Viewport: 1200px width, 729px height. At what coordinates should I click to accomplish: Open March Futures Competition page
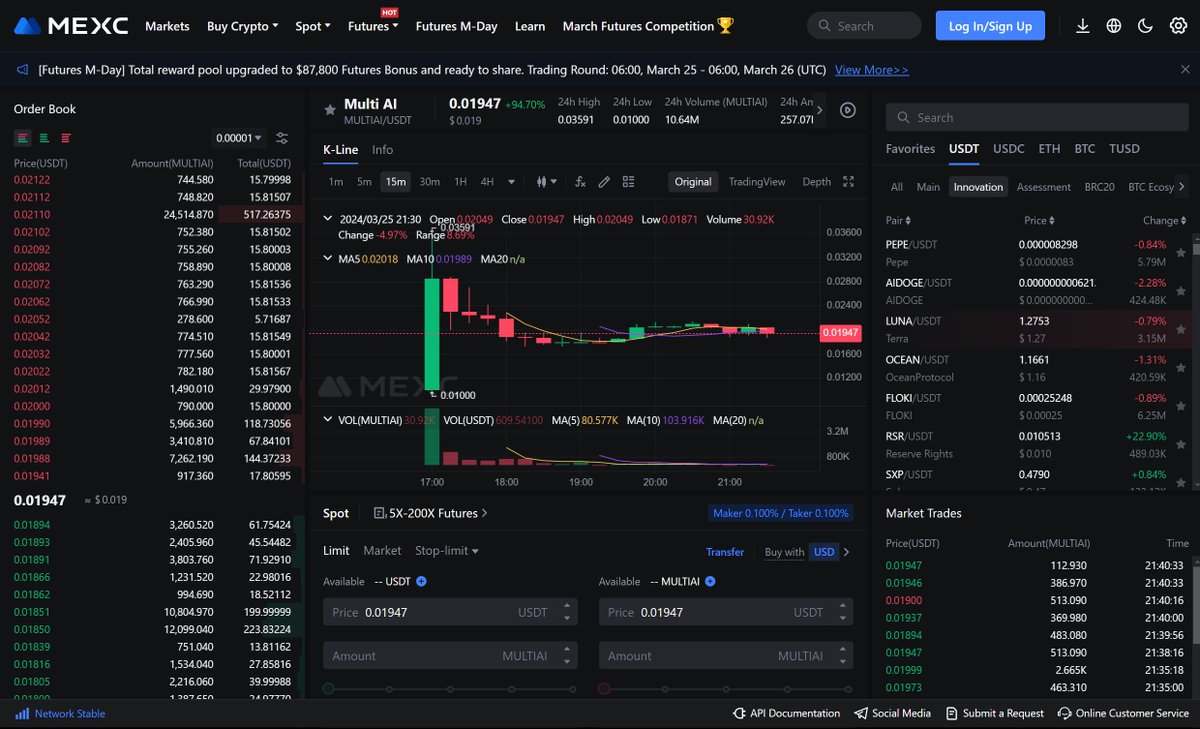648,26
